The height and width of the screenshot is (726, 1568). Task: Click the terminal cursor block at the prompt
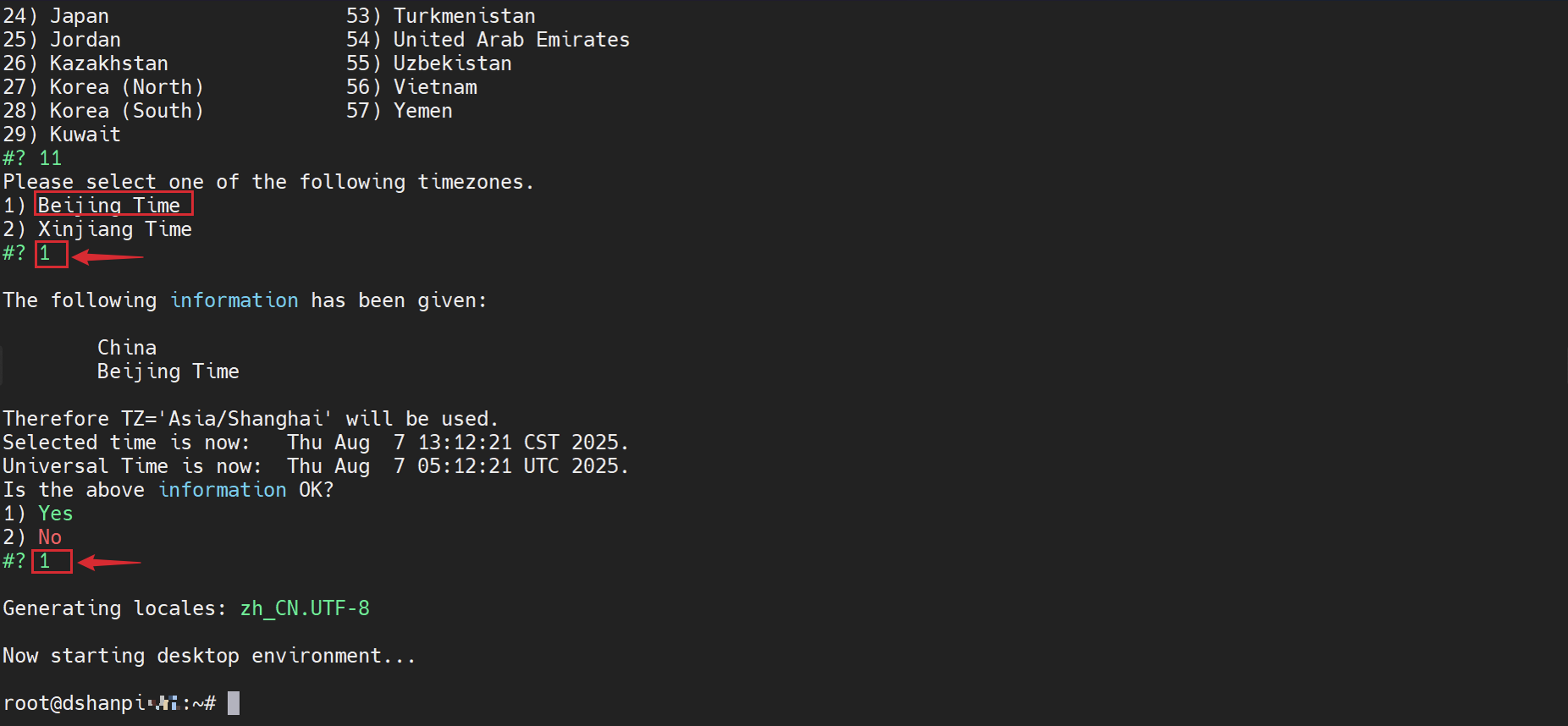(234, 703)
